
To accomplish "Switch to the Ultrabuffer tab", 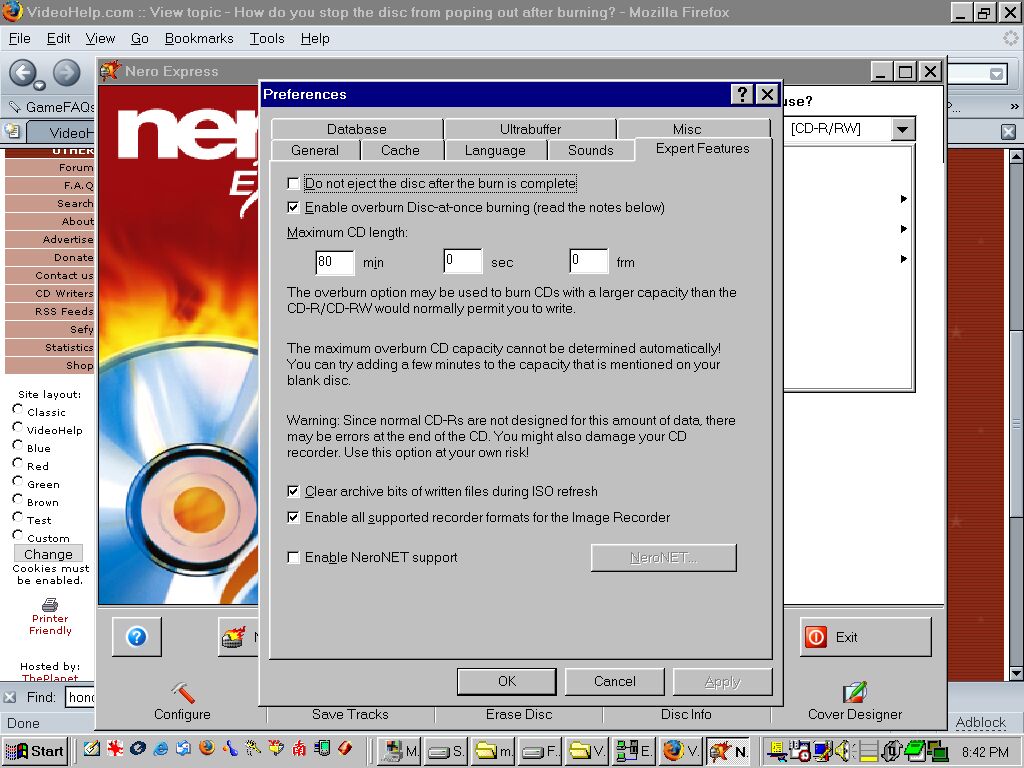I will tap(530, 129).
